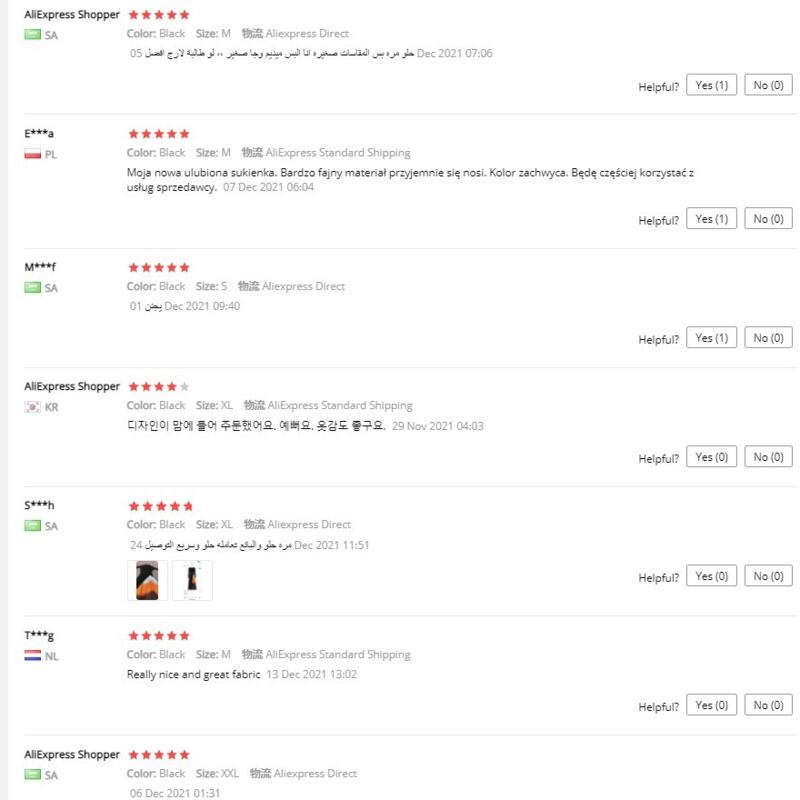Open second photo thumbnail in S***h's review

(x=192, y=580)
